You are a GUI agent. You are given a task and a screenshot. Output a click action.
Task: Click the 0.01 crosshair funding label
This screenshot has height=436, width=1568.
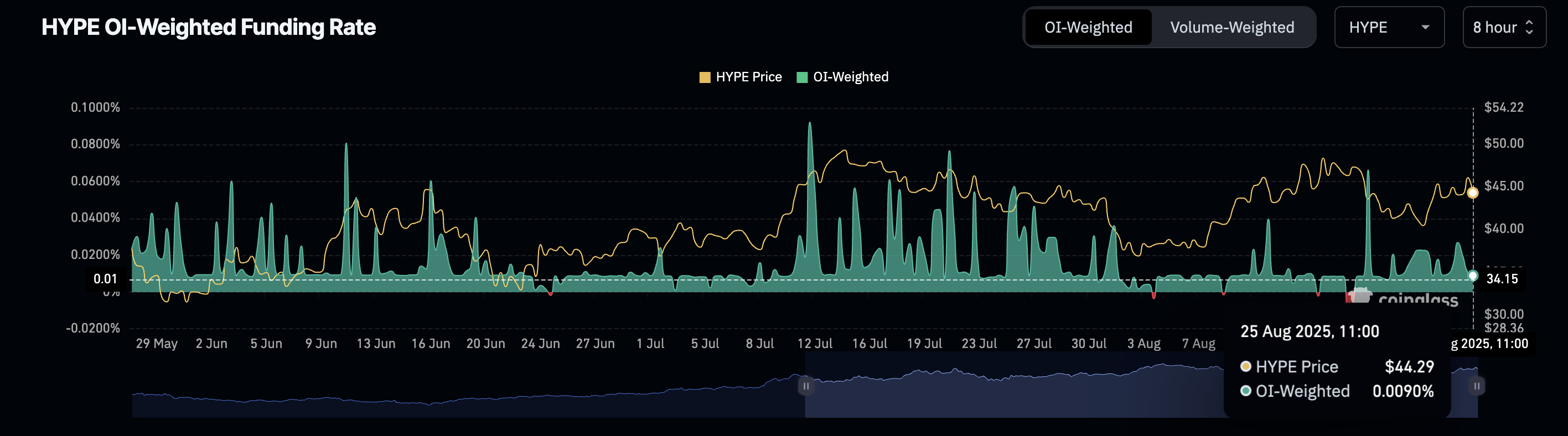[105, 279]
